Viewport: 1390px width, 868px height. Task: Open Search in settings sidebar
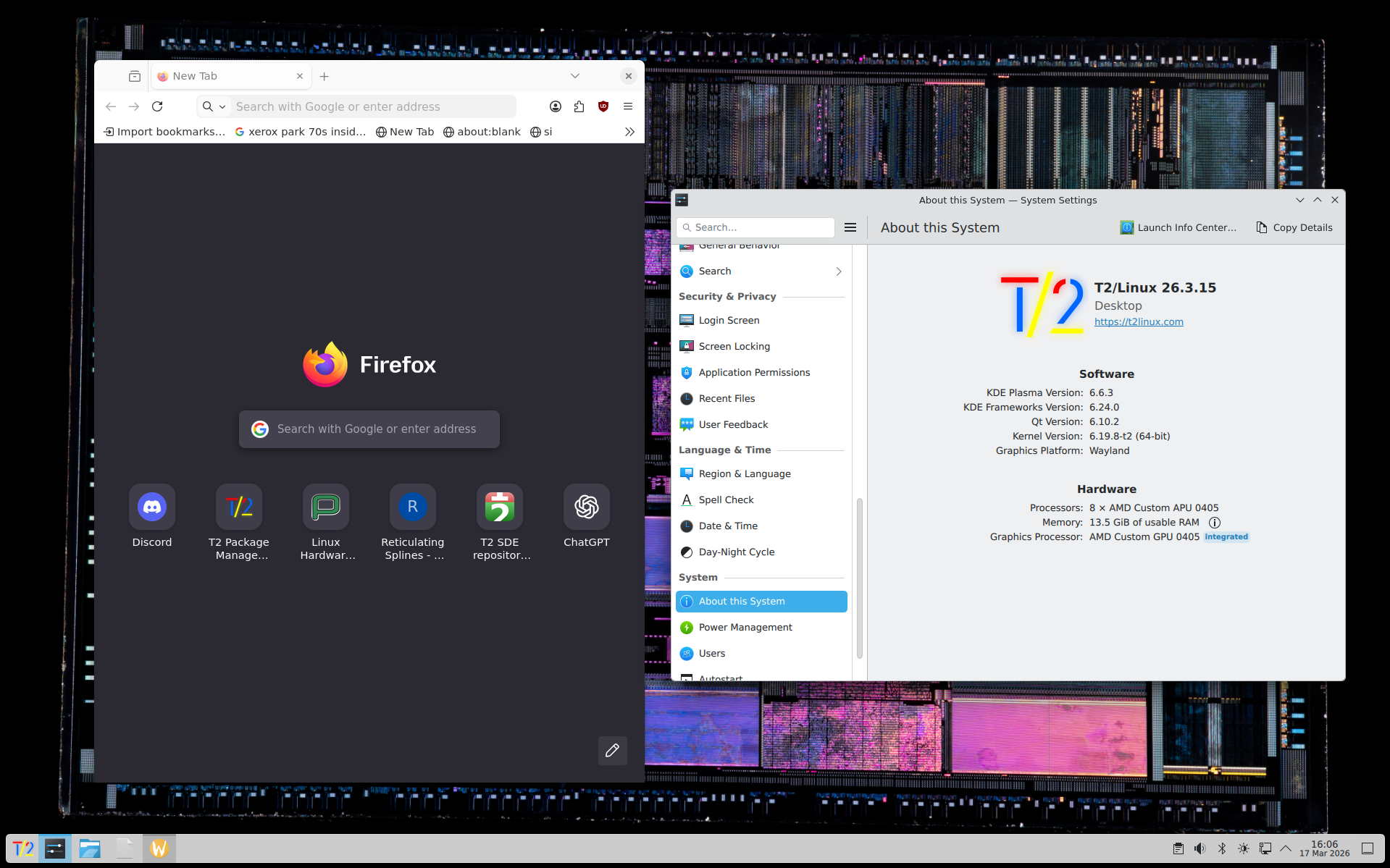click(761, 271)
